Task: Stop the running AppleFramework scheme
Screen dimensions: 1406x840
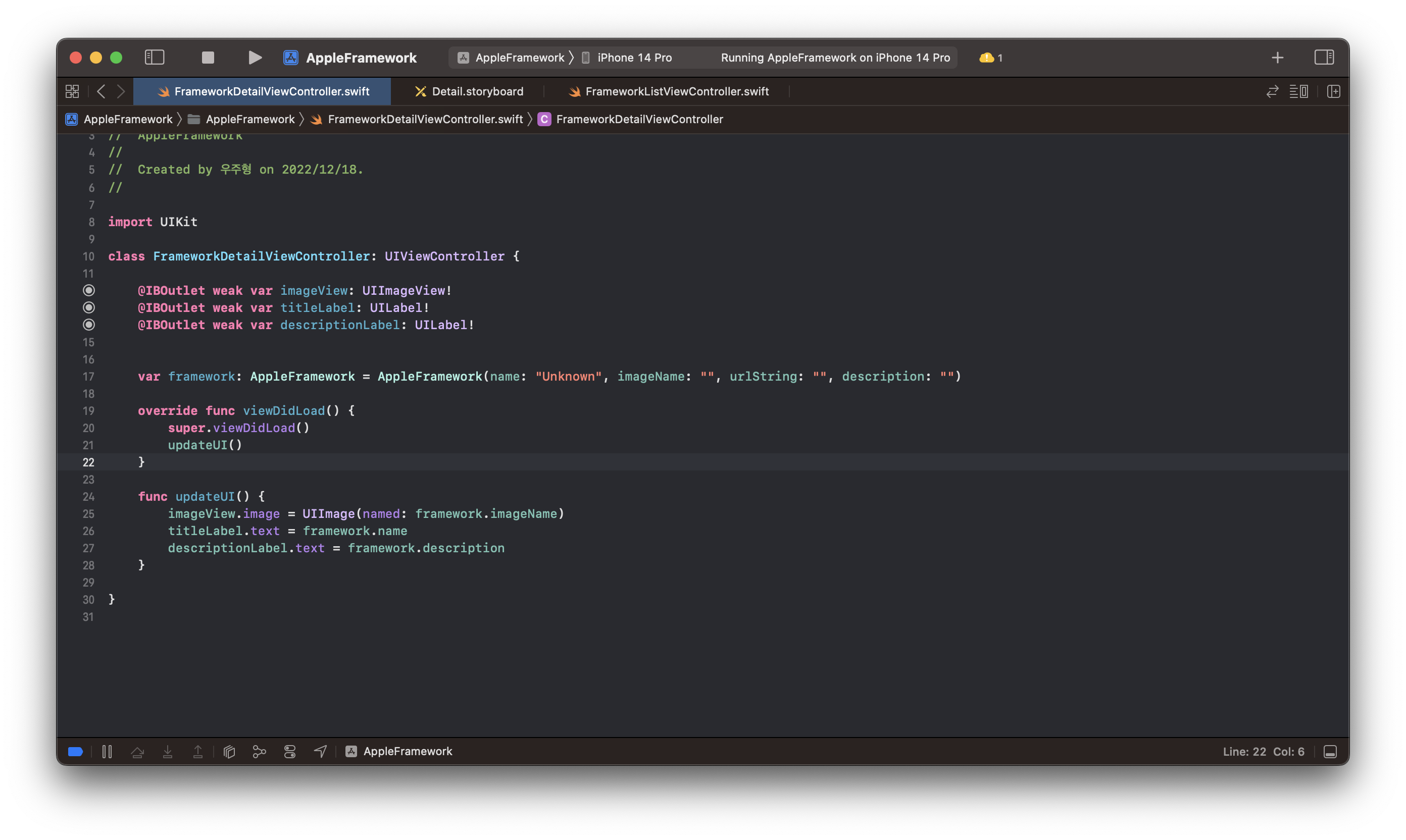Action: (208, 57)
